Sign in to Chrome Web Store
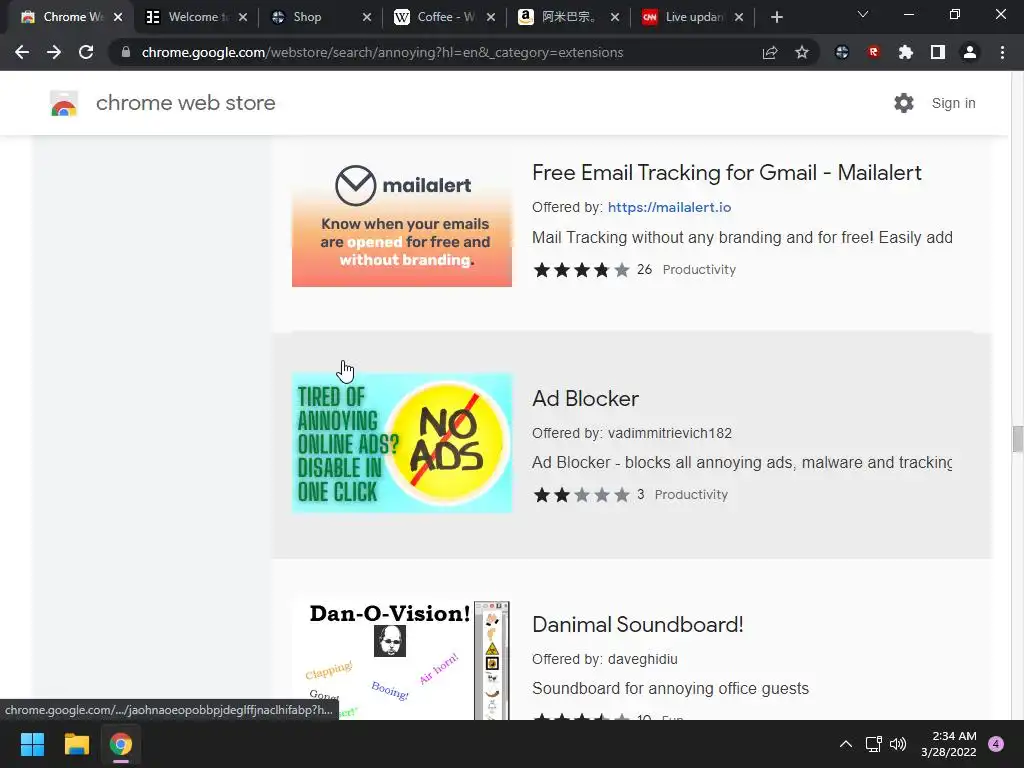The height and width of the screenshot is (768, 1024). (x=953, y=103)
